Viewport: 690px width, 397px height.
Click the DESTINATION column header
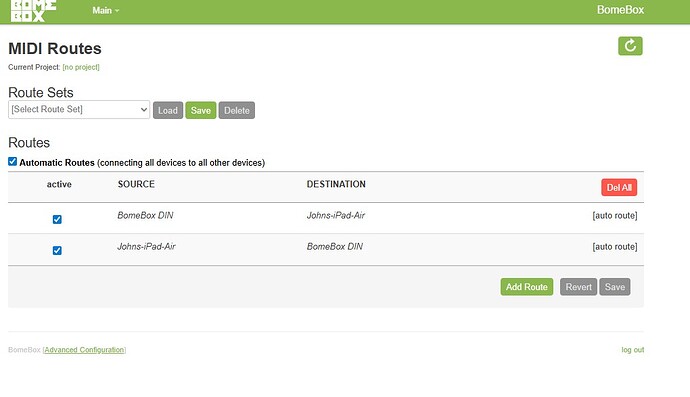click(x=336, y=184)
